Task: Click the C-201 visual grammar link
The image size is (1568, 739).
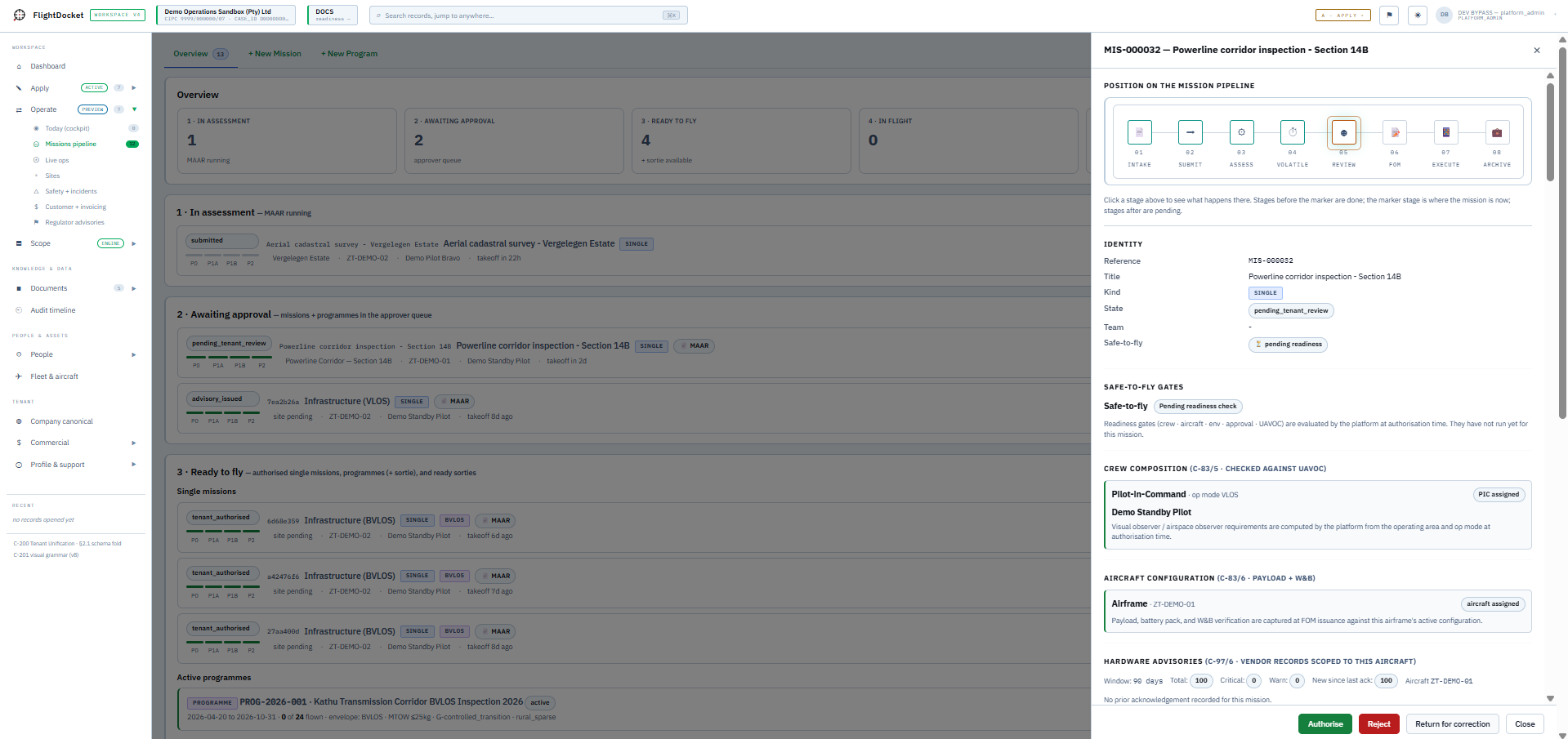Action: click(46, 555)
